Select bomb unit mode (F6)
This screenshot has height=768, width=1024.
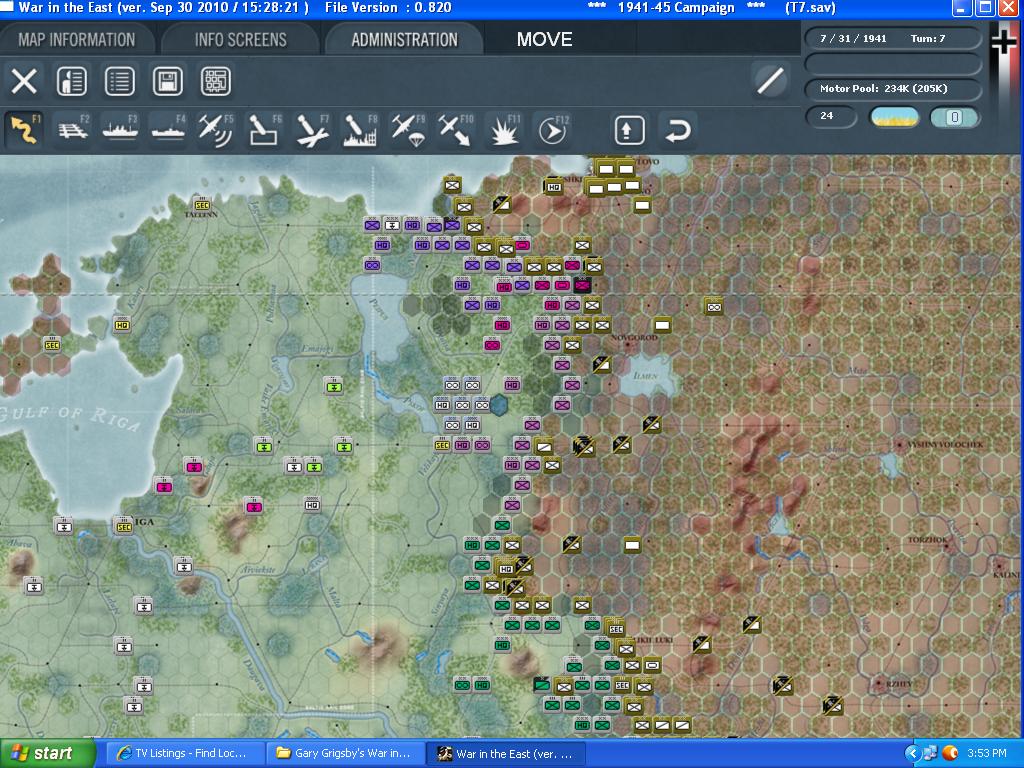264,129
